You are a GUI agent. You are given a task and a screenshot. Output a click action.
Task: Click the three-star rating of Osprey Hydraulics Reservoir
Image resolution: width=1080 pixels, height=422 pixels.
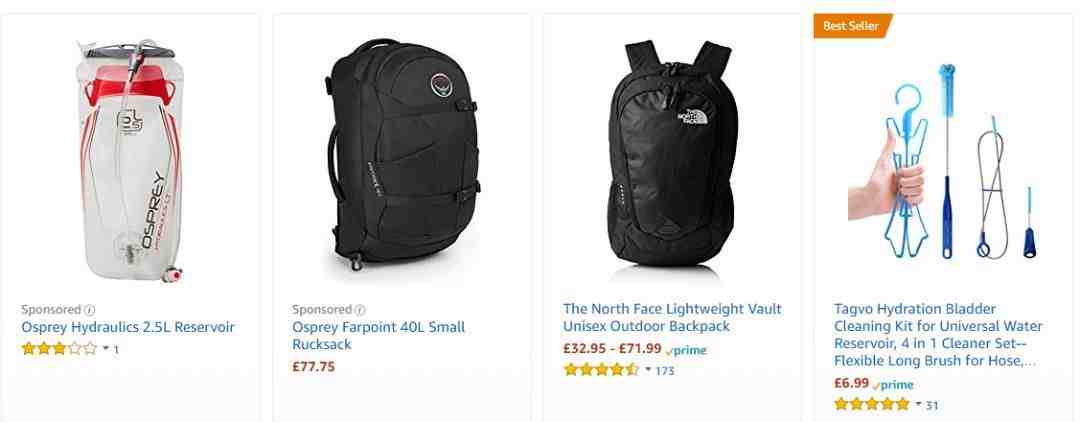click(59, 348)
